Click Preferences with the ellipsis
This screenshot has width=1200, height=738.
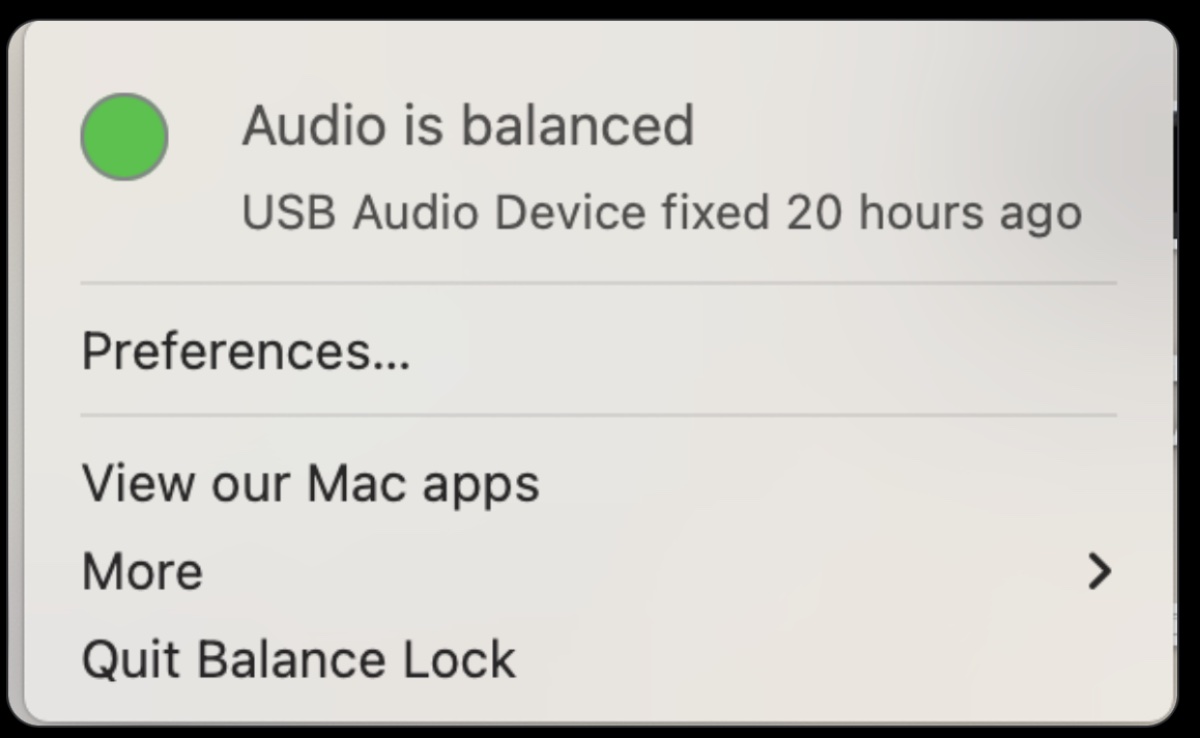pos(246,350)
